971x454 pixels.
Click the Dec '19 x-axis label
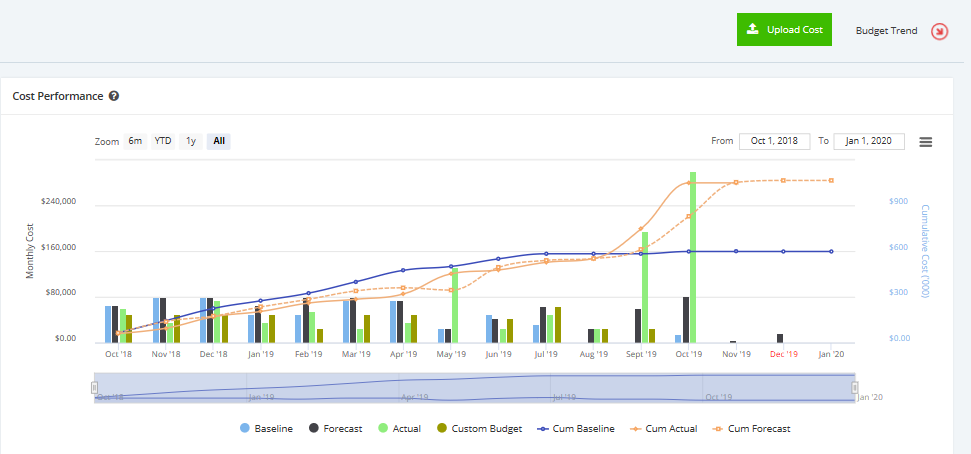coord(783,354)
